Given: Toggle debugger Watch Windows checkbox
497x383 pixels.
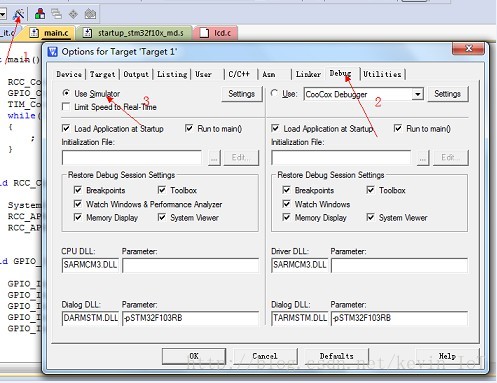Looking at the screenshot, I should click(286, 204).
